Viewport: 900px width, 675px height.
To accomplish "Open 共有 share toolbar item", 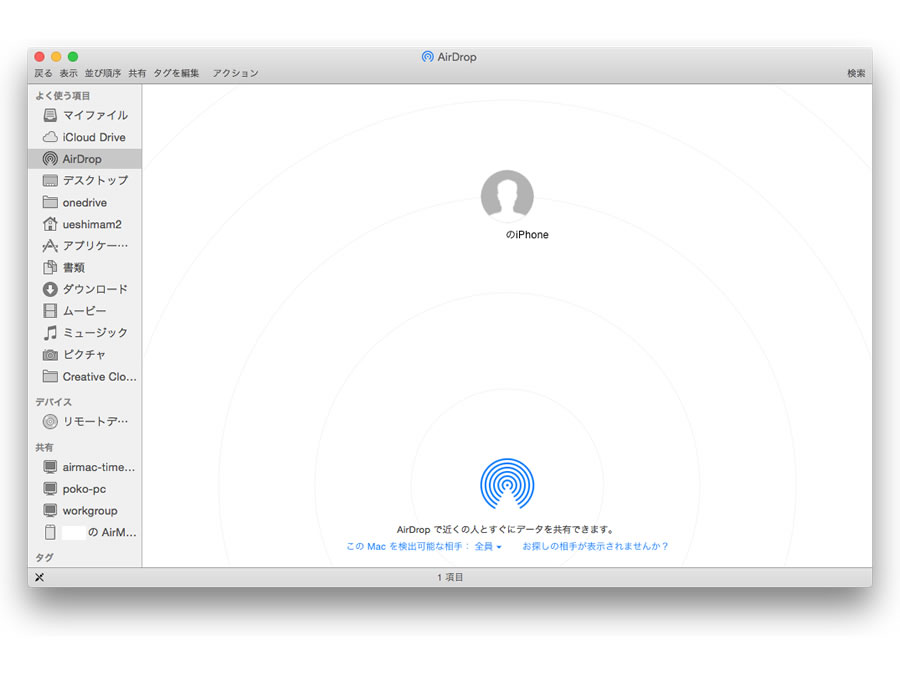I will click(137, 73).
